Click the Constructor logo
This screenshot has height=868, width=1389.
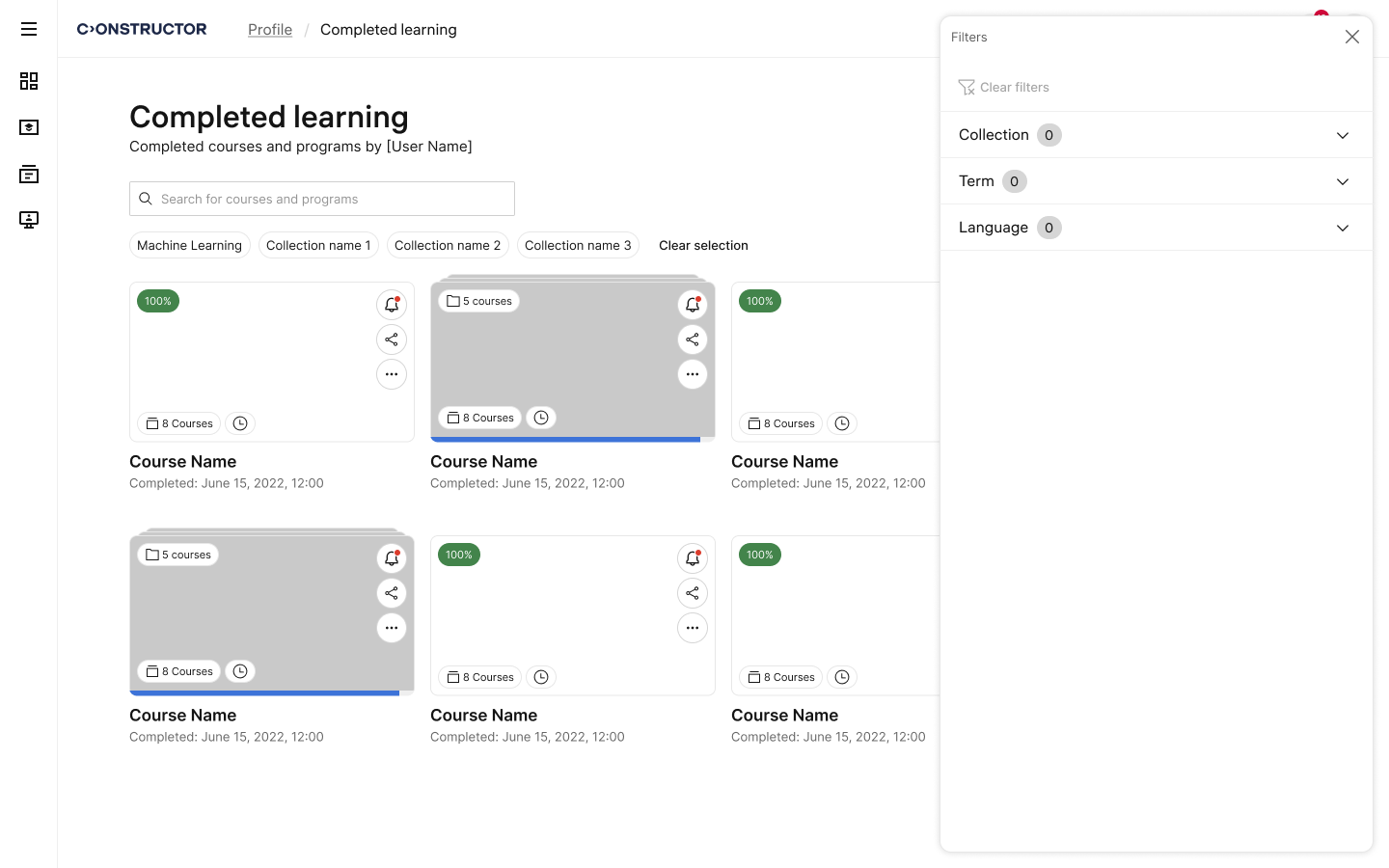click(142, 29)
